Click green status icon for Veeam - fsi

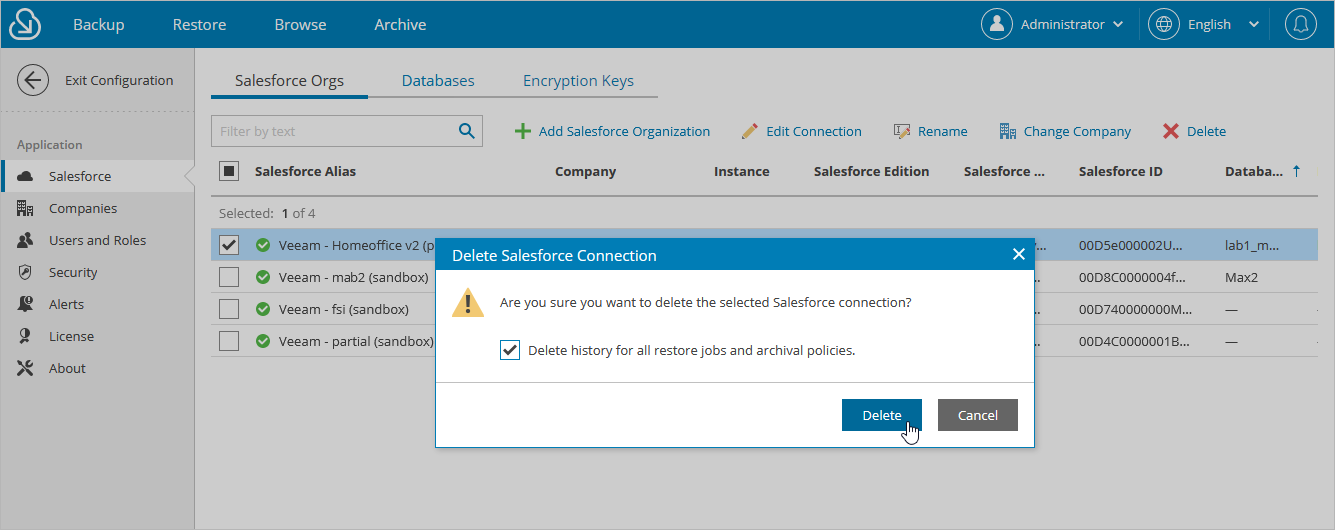pyautogui.click(x=263, y=309)
